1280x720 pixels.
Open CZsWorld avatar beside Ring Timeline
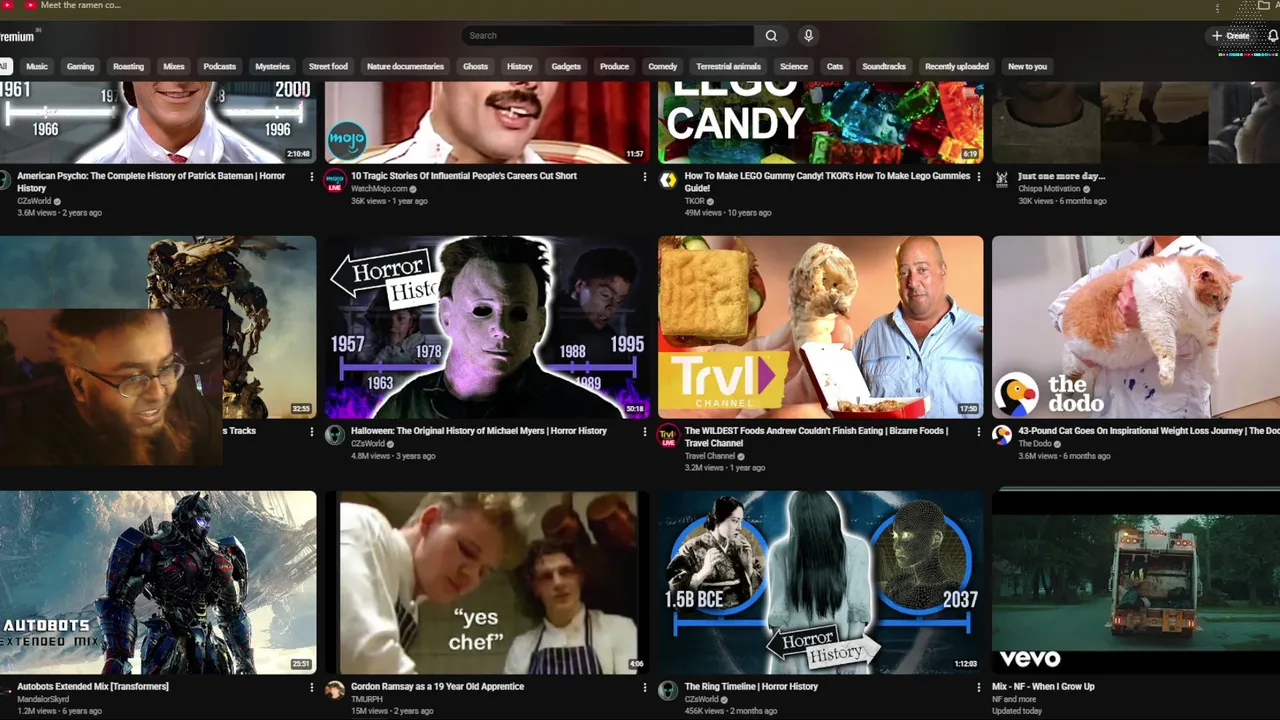coord(668,690)
